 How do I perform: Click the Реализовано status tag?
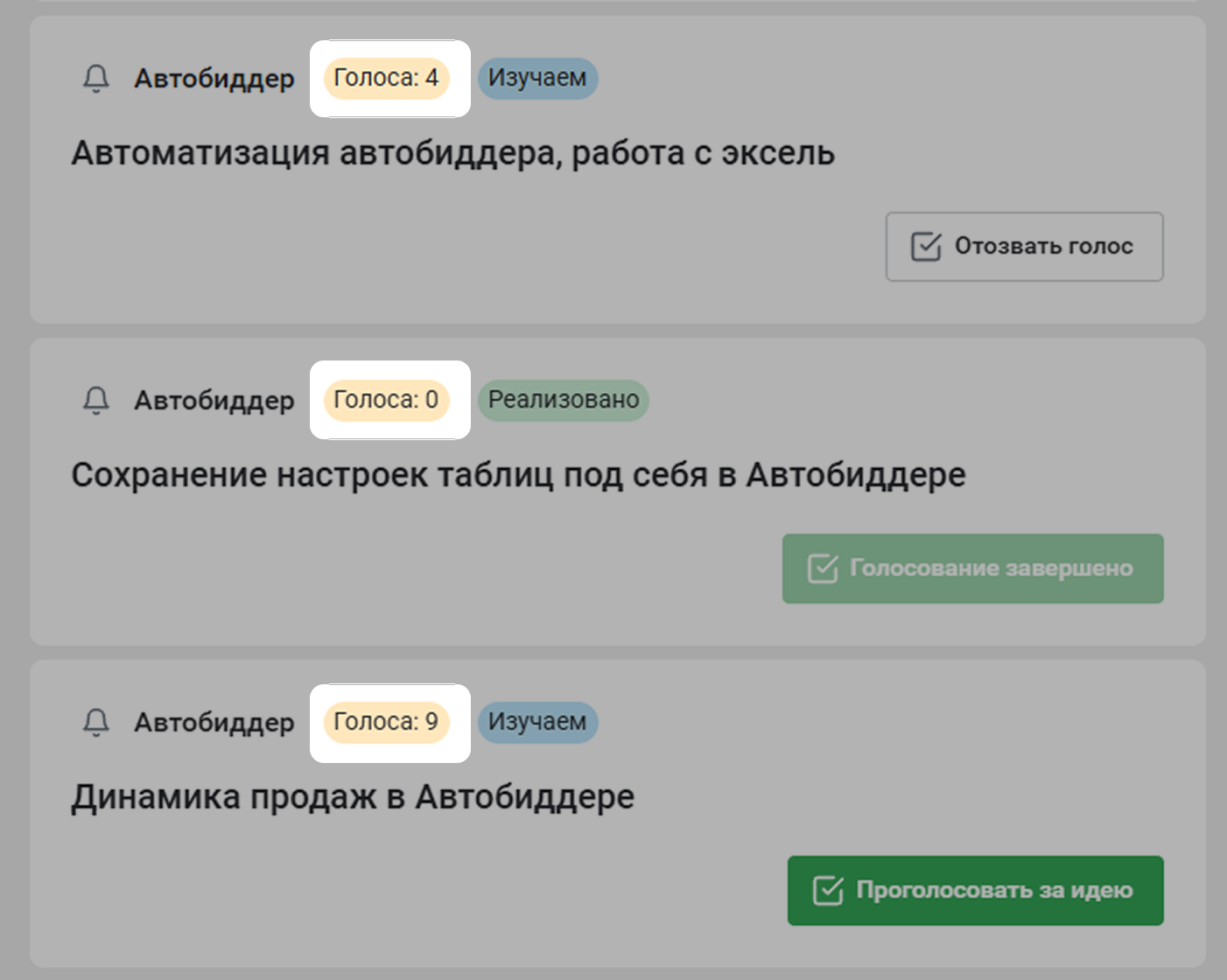[564, 400]
